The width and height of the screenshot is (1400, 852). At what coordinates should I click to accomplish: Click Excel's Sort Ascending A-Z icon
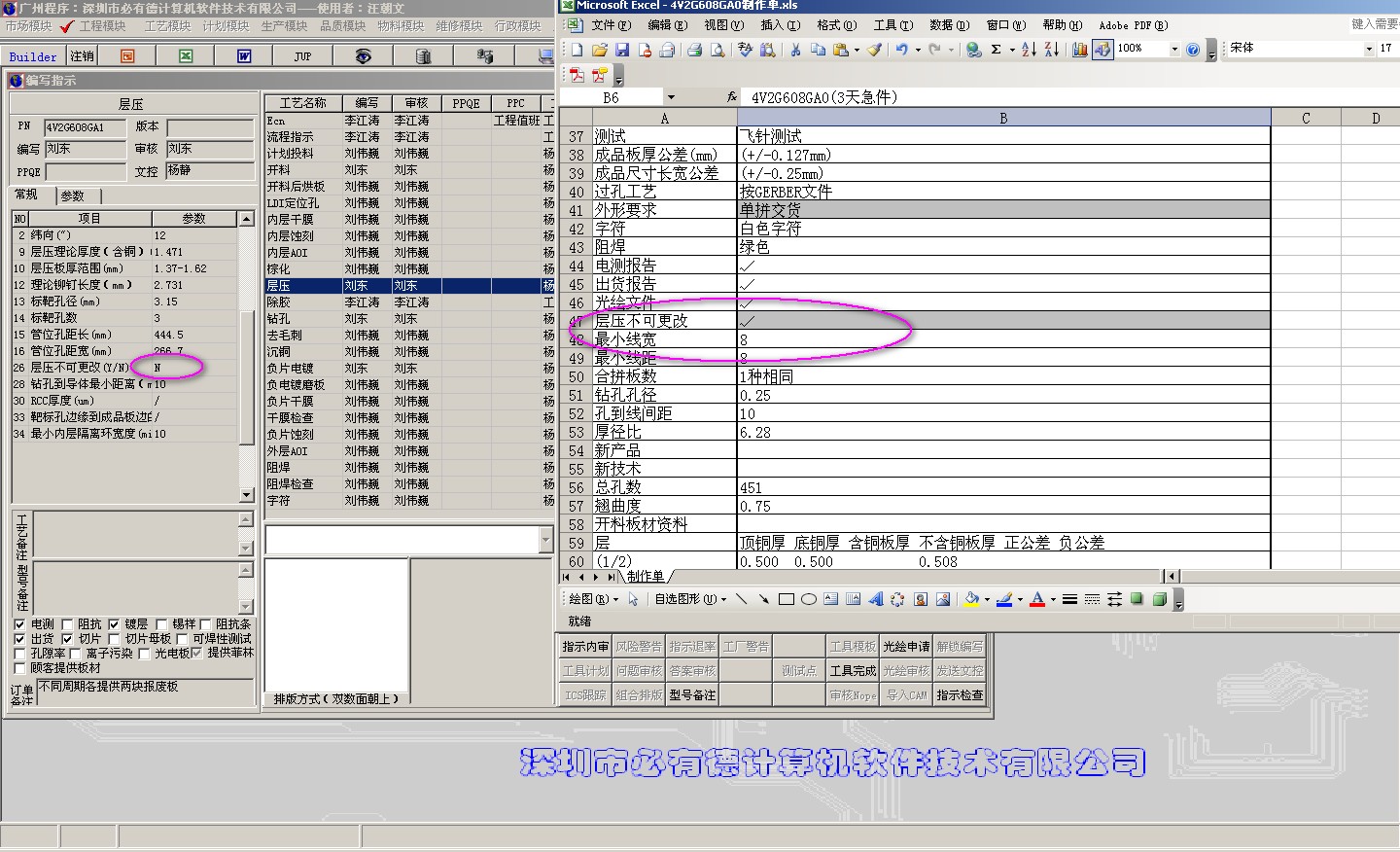pos(1029,49)
